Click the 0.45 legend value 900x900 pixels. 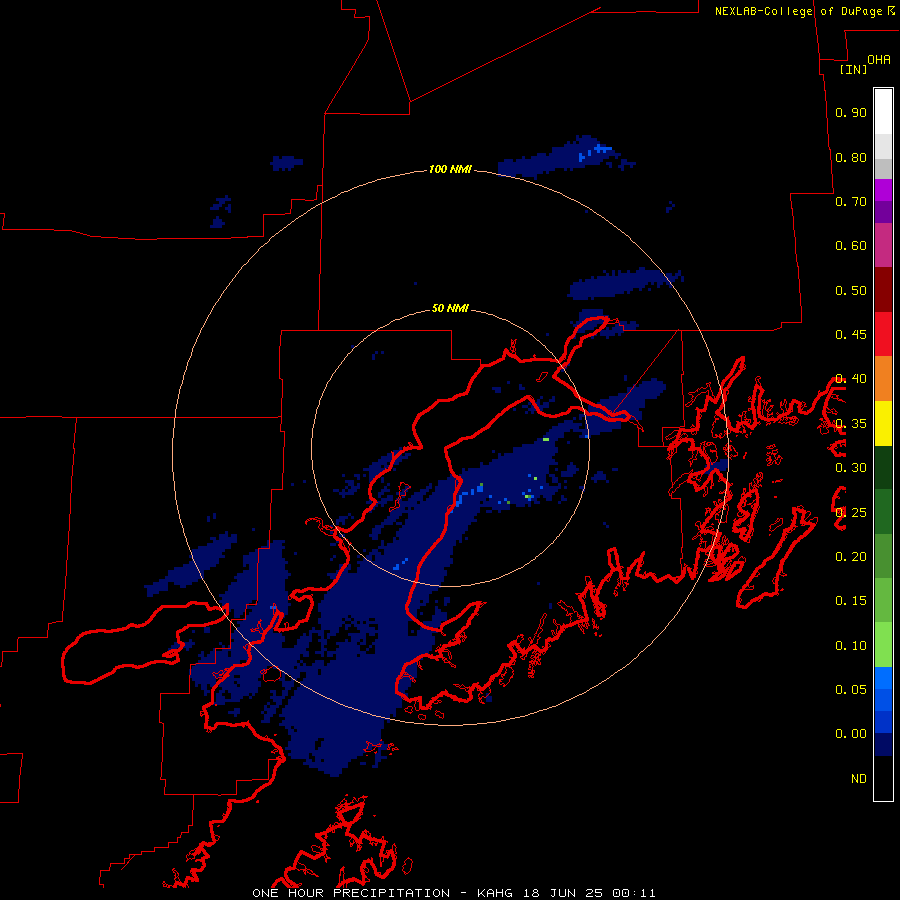851,335
